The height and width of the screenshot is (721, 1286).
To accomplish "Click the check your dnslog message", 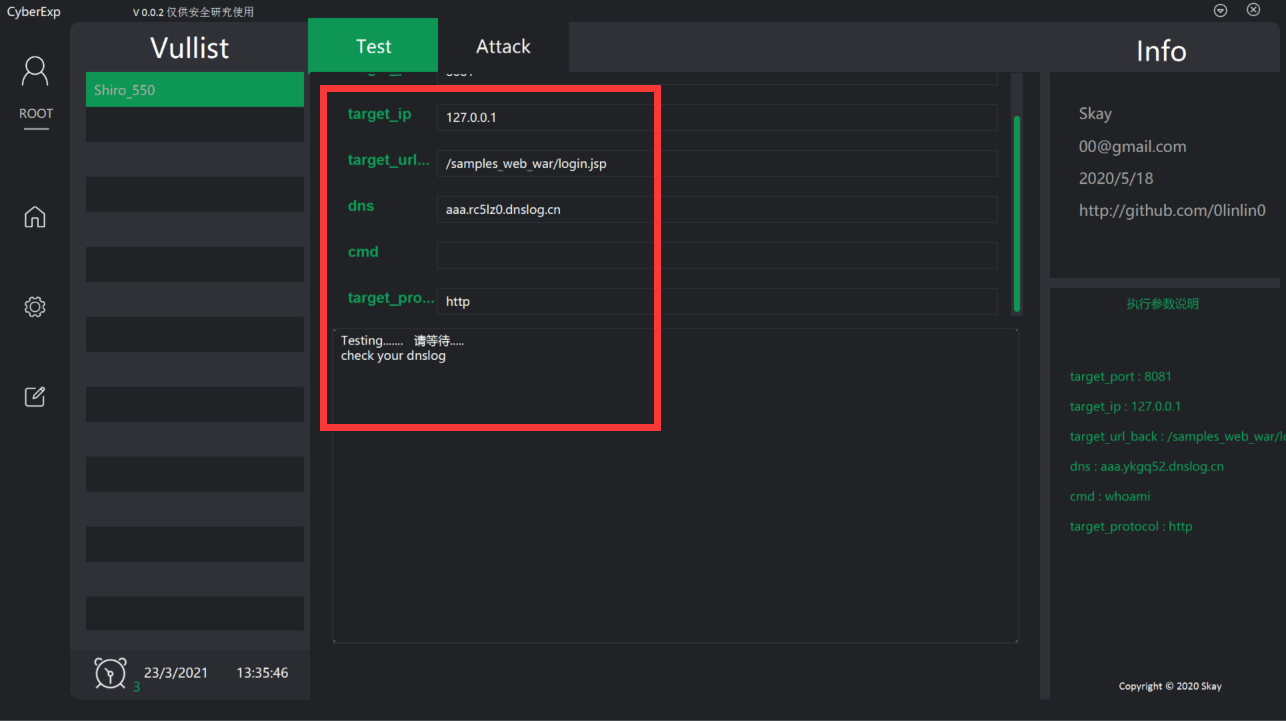I will pos(393,356).
